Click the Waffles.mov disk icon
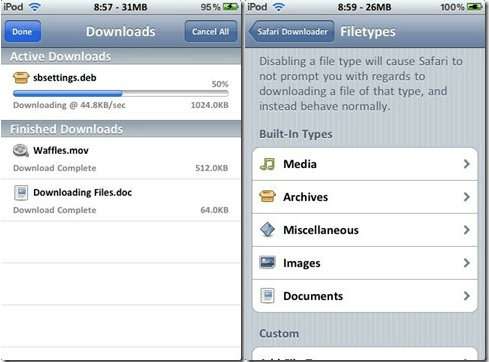The width and height of the screenshot is (489, 362). click(x=21, y=150)
